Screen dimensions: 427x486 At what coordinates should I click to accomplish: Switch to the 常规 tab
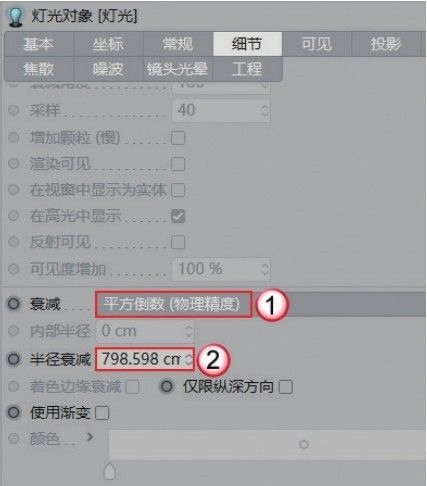(x=178, y=44)
